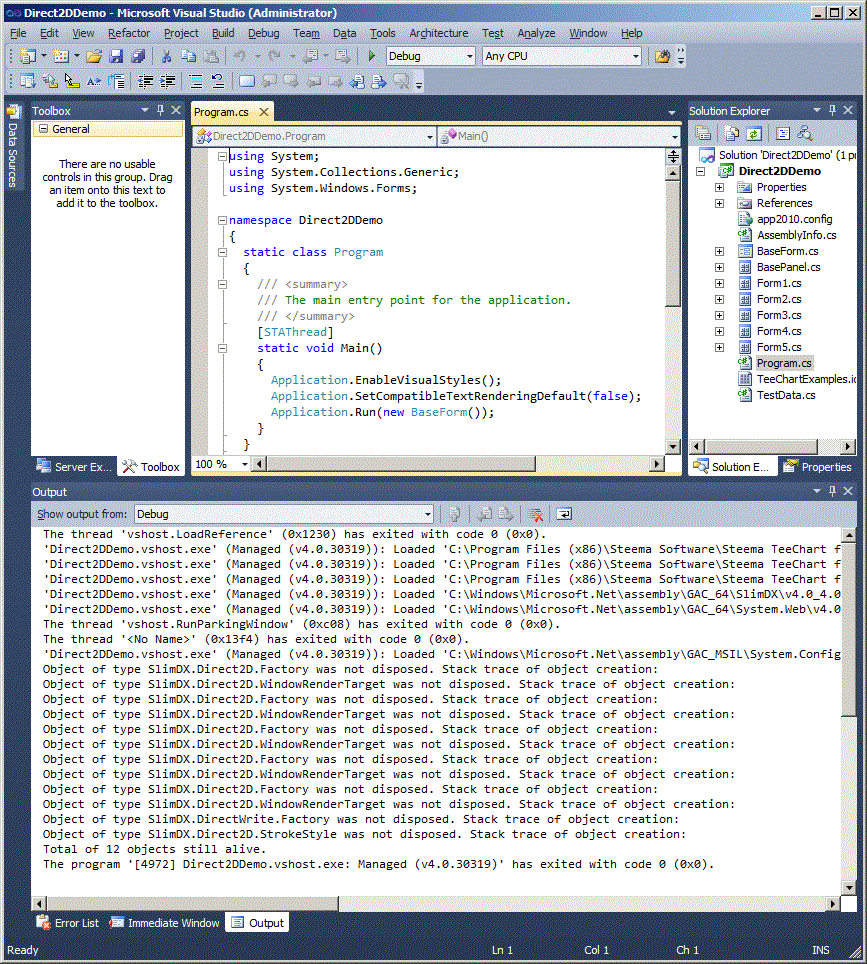Image resolution: width=867 pixels, height=964 pixels.
Task: Toggle bookmark on current line icon
Action: tap(247, 81)
